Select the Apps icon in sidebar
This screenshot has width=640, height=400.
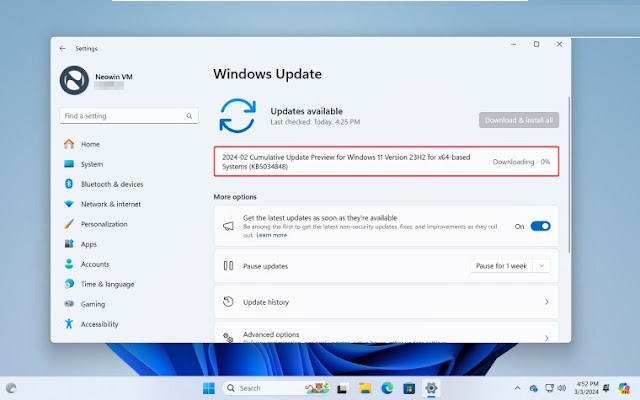(x=69, y=244)
